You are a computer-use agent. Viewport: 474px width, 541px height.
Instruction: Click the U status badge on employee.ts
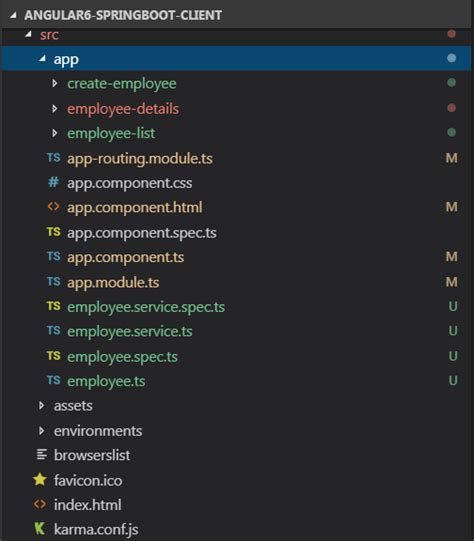click(453, 381)
